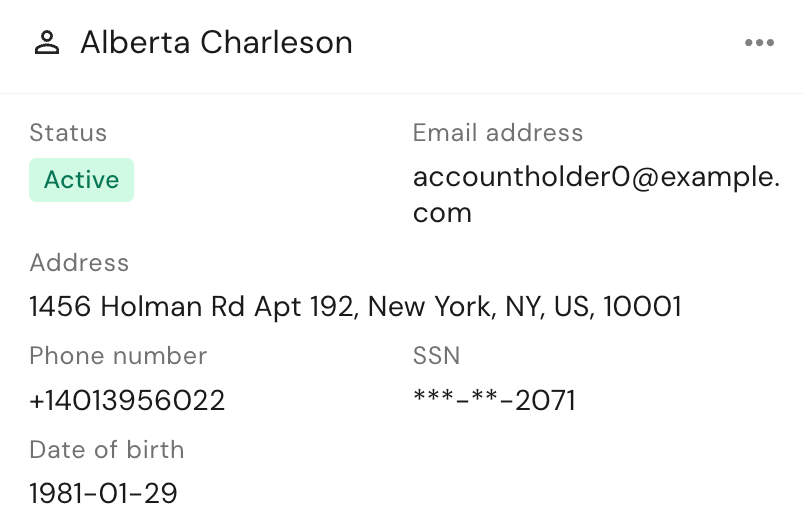Image resolution: width=804 pixels, height=532 pixels.
Task: Select the birth year 1981
Action: (55, 494)
